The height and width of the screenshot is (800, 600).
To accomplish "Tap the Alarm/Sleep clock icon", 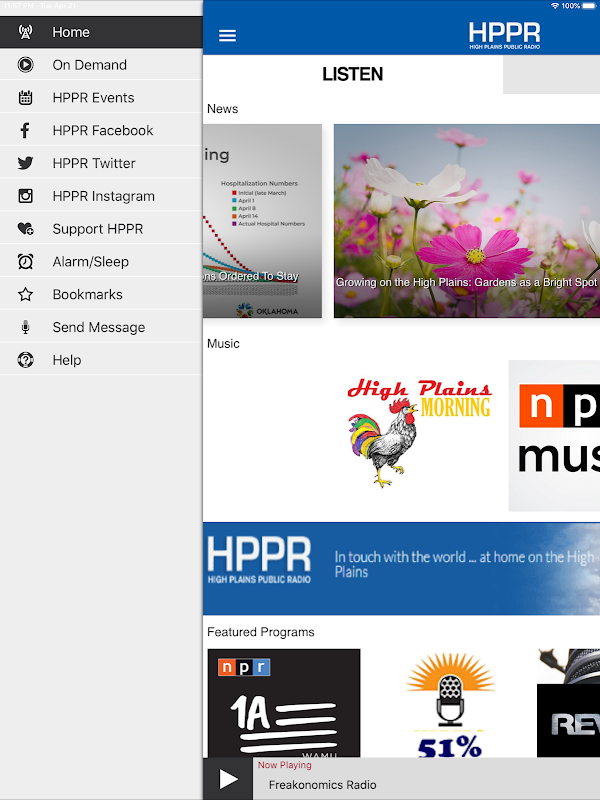I will click(x=26, y=262).
